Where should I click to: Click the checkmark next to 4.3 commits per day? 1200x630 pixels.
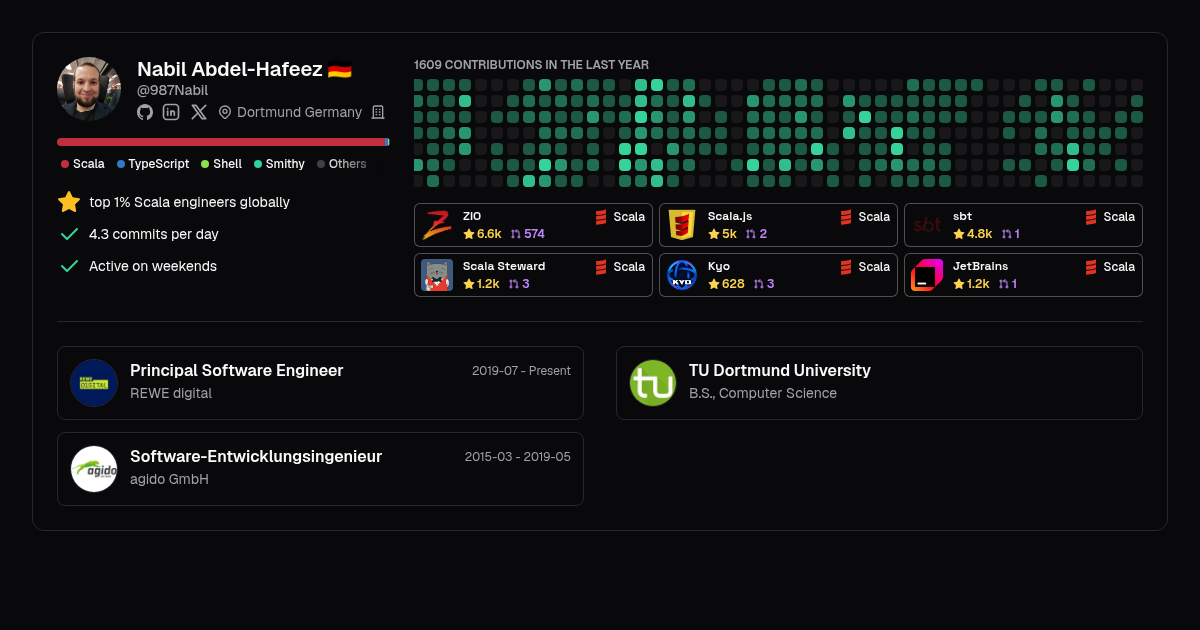pos(69,234)
